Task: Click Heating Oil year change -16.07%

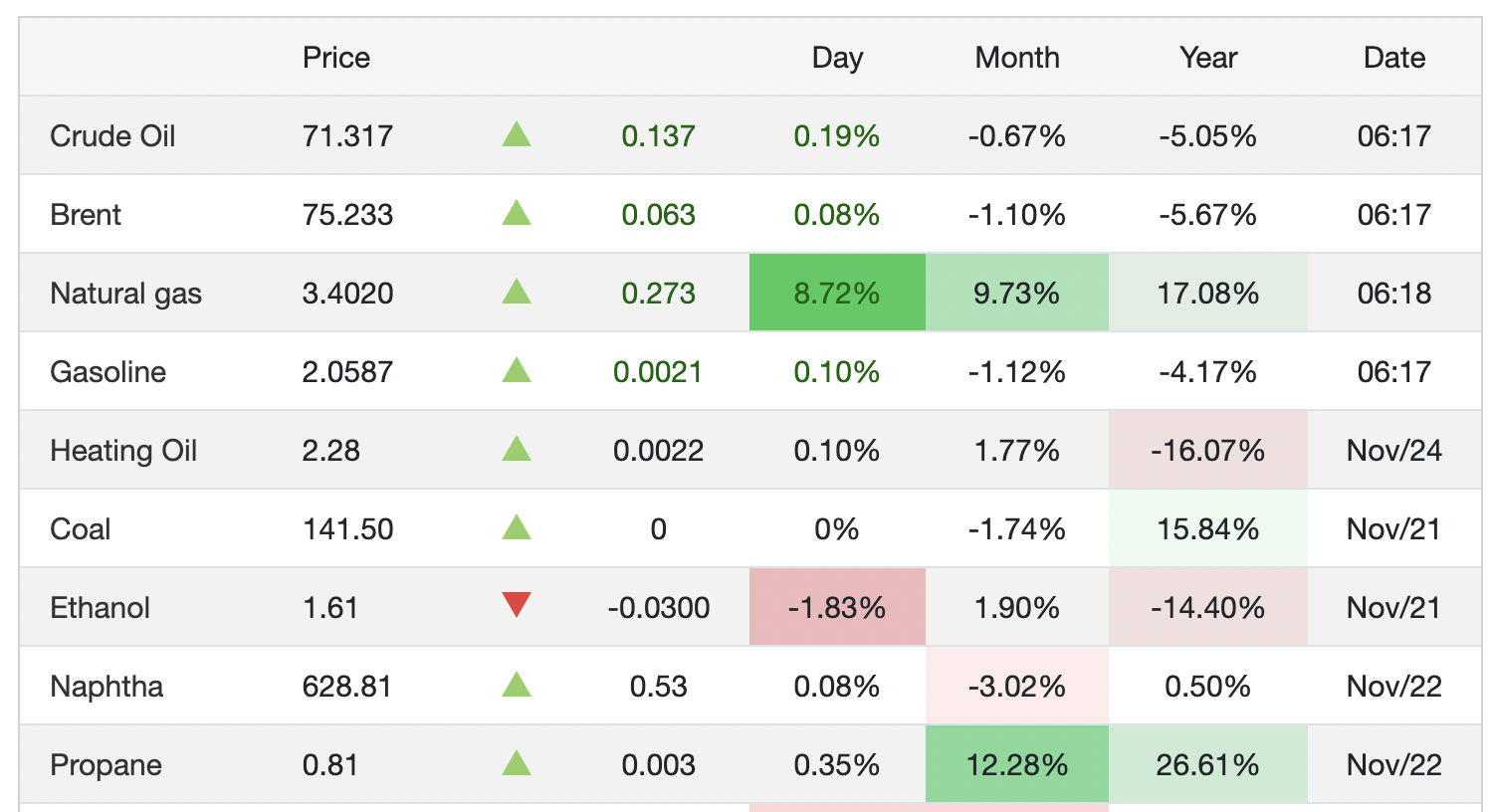Action: tap(1208, 451)
